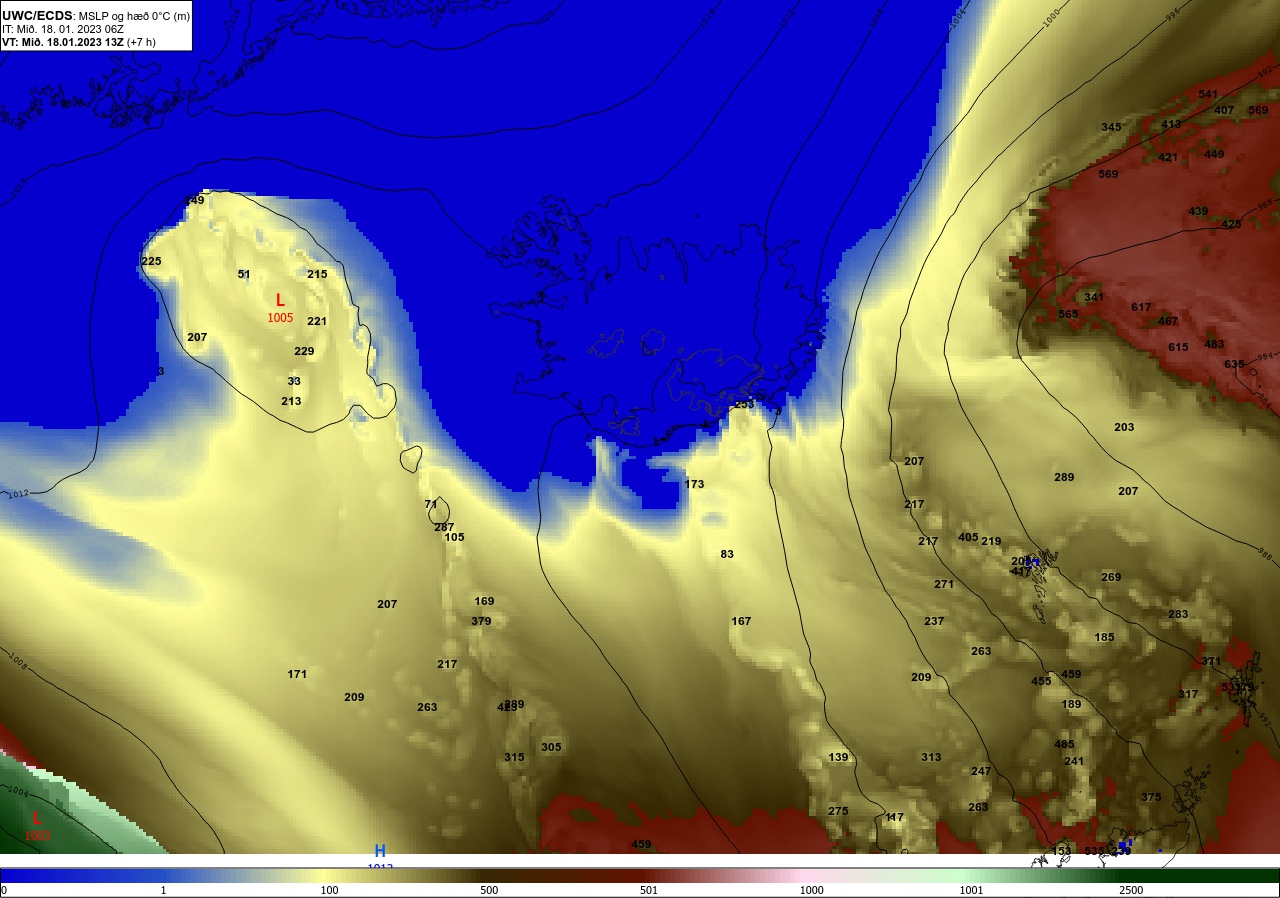This screenshot has height=898, width=1280.
Task: Click the height value 315
Action: [x=514, y=757]
